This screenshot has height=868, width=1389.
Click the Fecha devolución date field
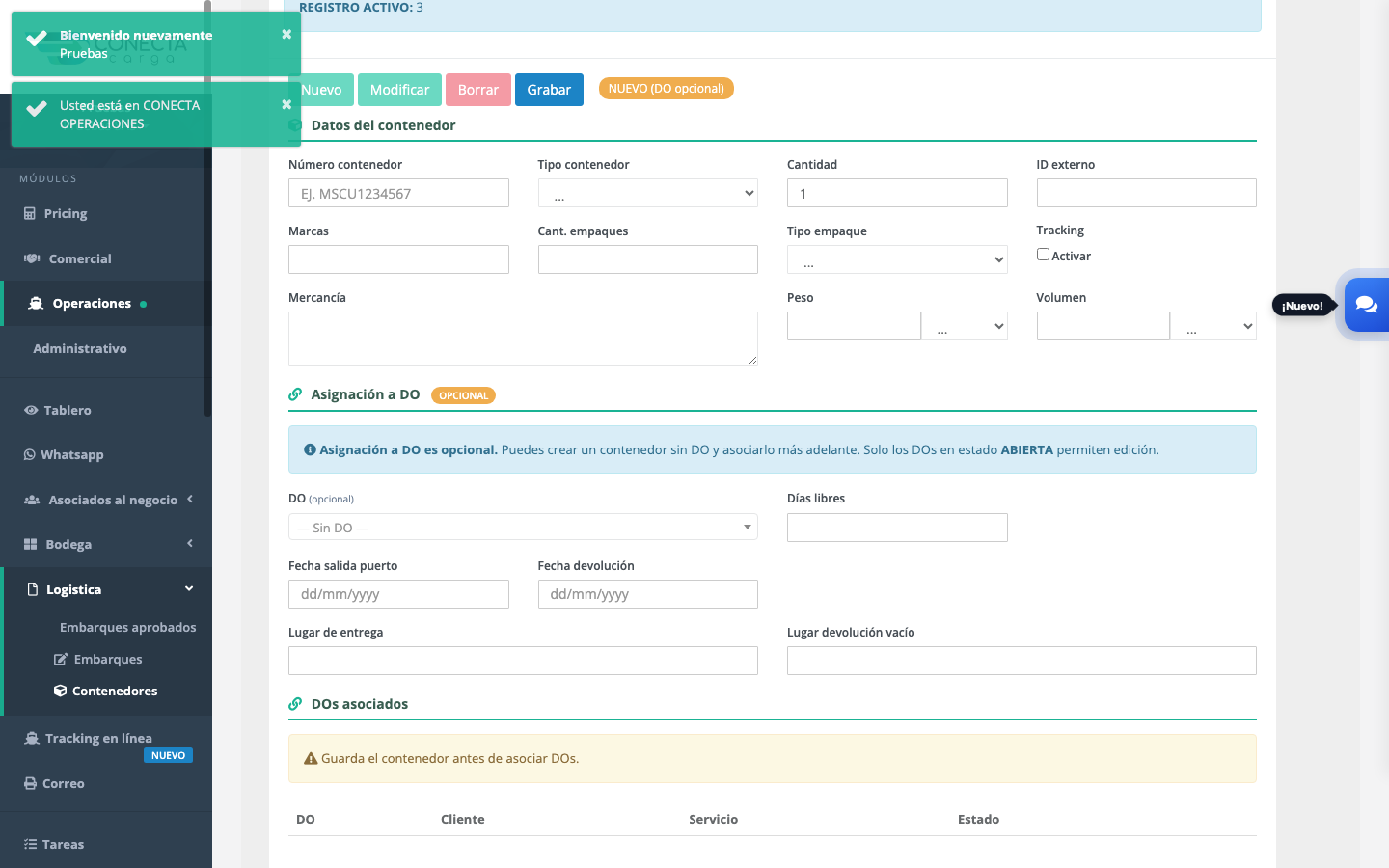pos(648,594)
